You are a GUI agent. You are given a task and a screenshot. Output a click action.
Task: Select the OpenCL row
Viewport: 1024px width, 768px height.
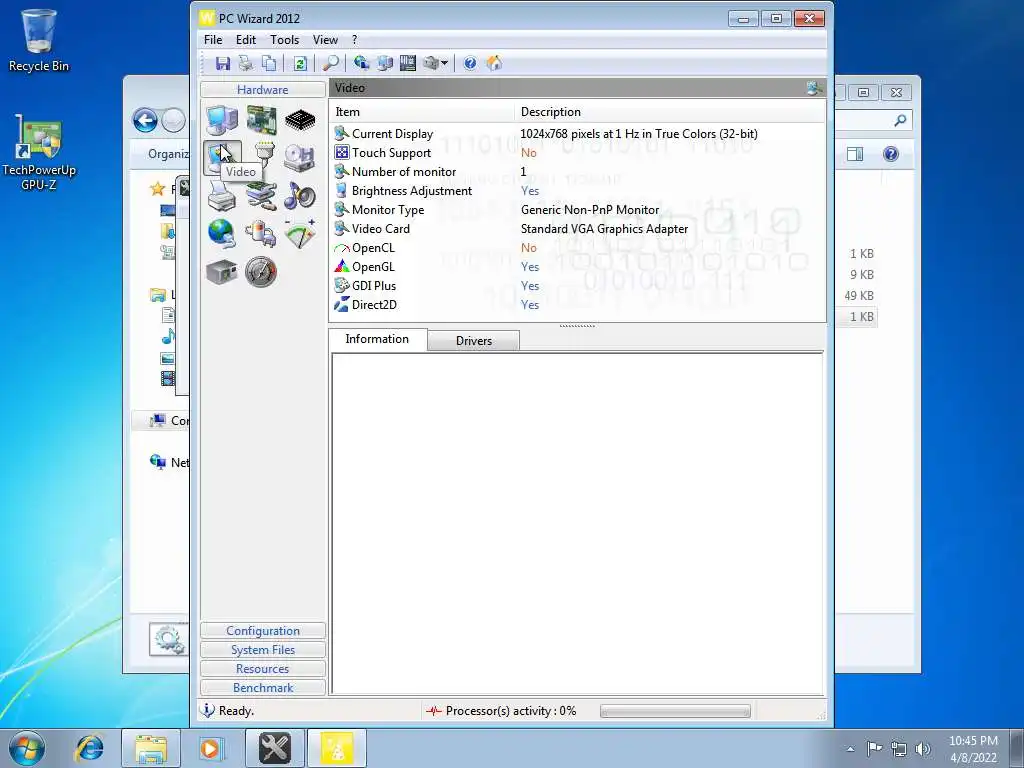tap(577, 248)
